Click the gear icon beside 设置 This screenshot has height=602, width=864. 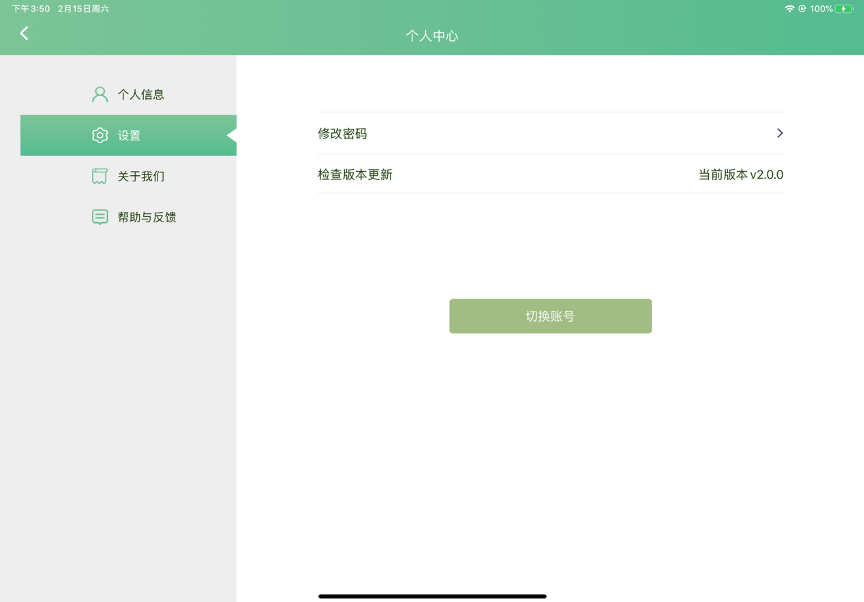[100, 135]
